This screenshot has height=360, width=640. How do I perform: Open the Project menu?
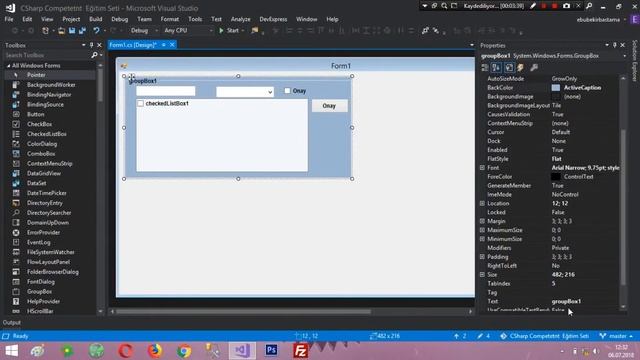click(71, 19)
